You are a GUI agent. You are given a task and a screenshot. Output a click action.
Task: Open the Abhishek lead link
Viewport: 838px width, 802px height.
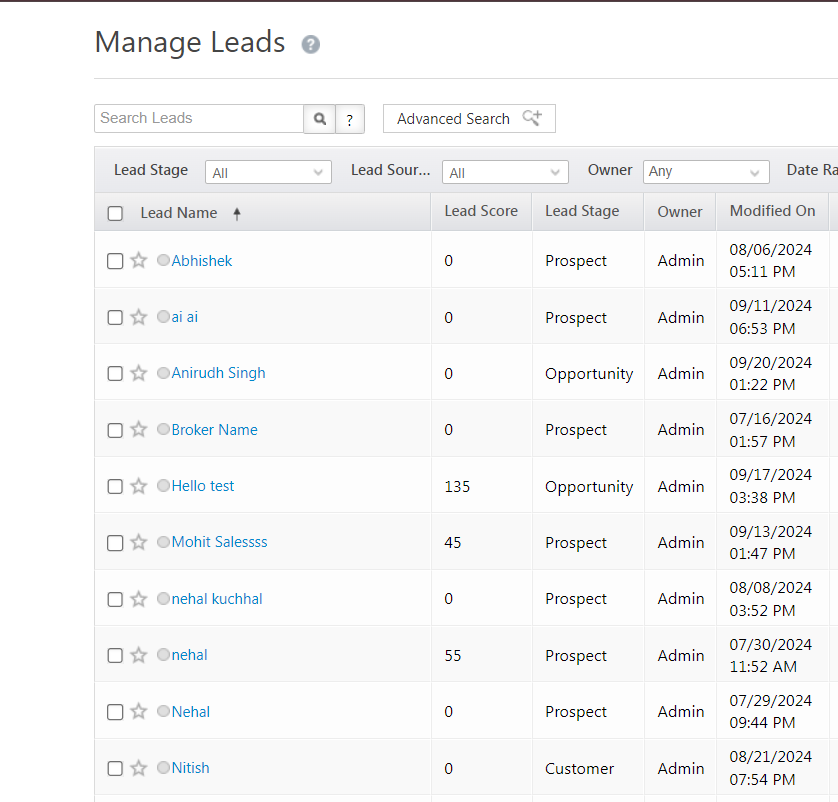coord(201,261)
